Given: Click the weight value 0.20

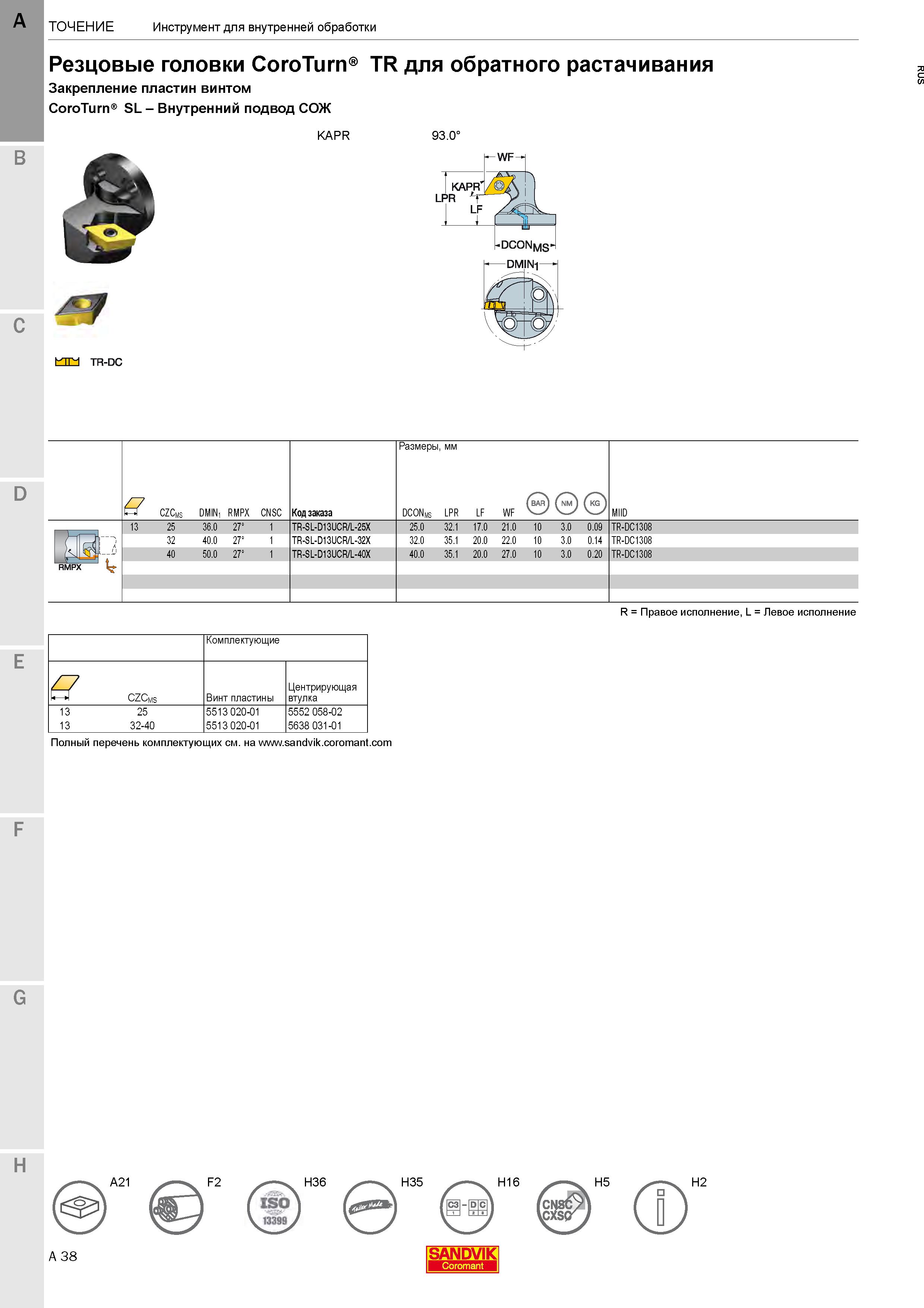Looking at the screenshot, I should (595, 554).
